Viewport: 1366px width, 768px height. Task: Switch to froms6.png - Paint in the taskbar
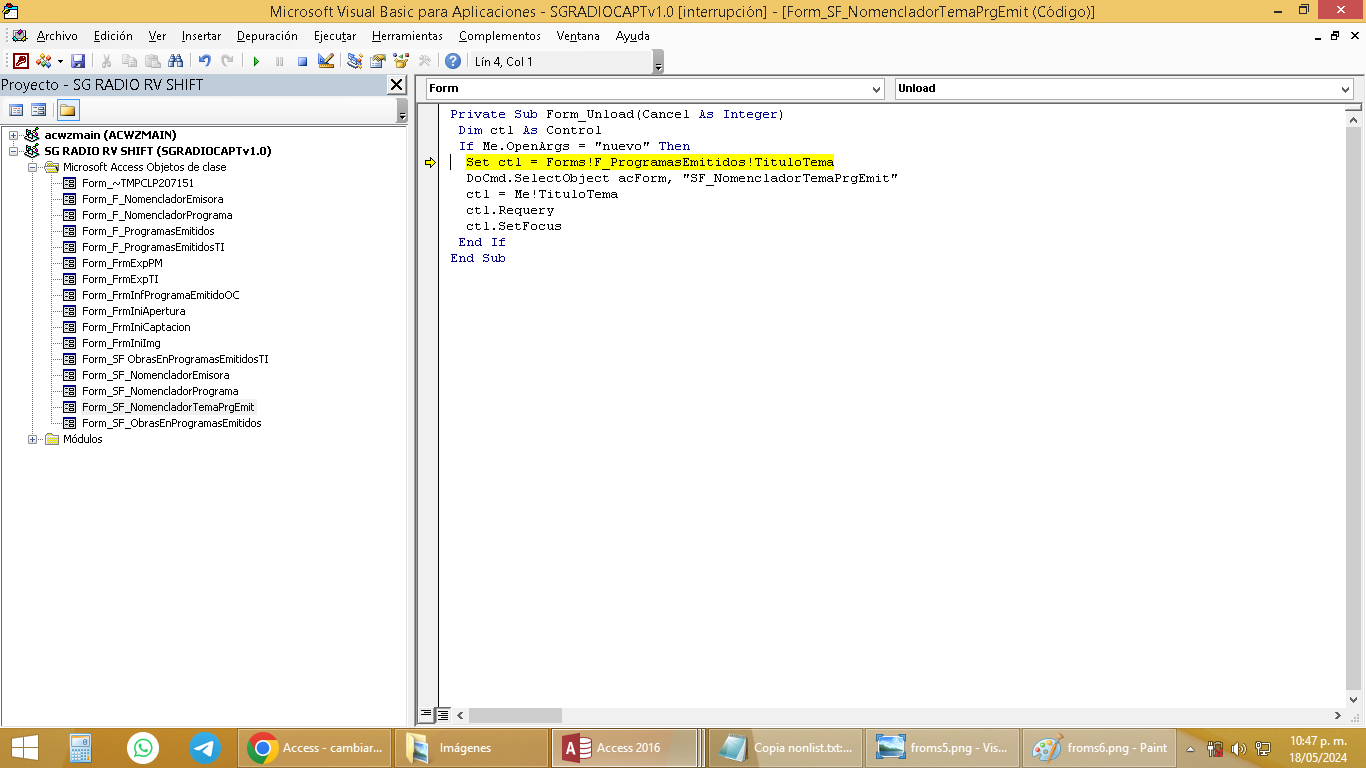point(1099,748)
